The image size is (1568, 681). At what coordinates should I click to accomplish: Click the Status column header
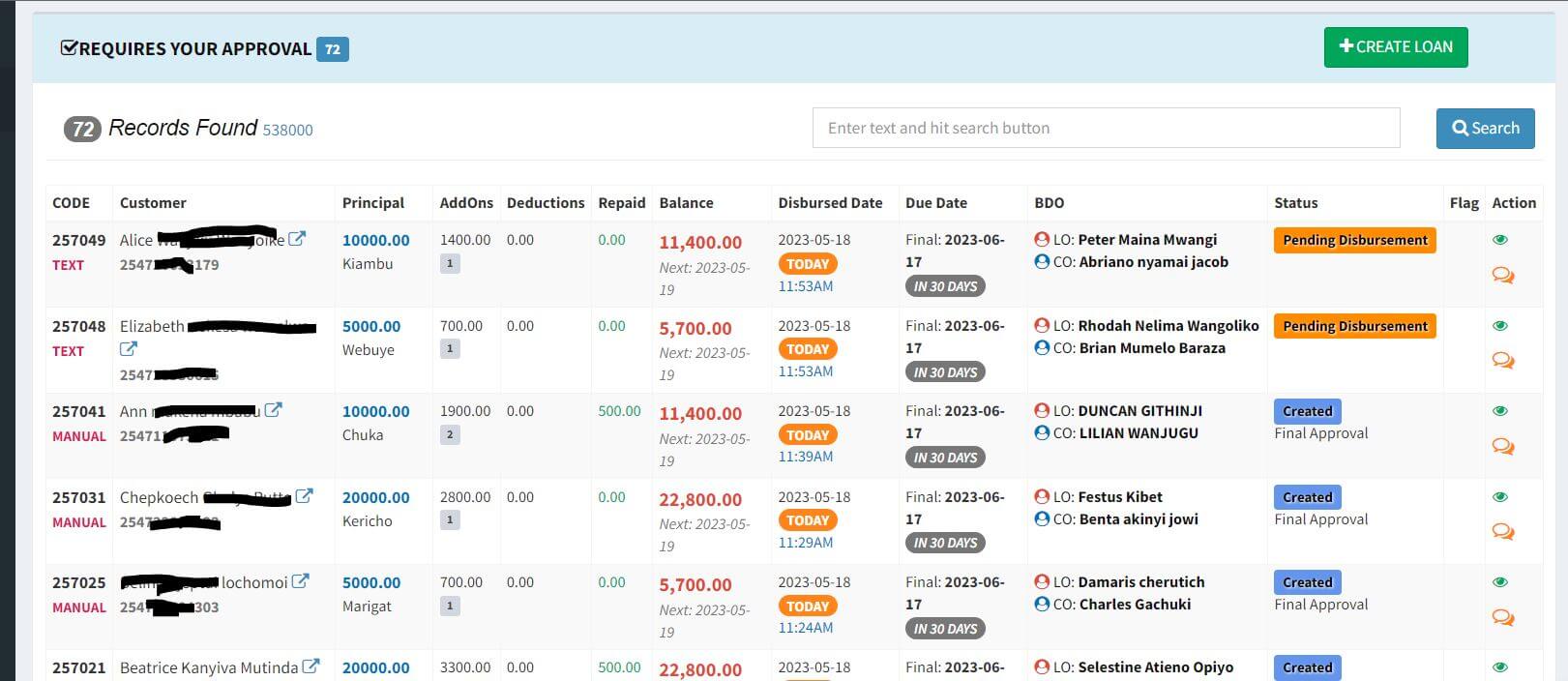click(x=1296, y=203)
